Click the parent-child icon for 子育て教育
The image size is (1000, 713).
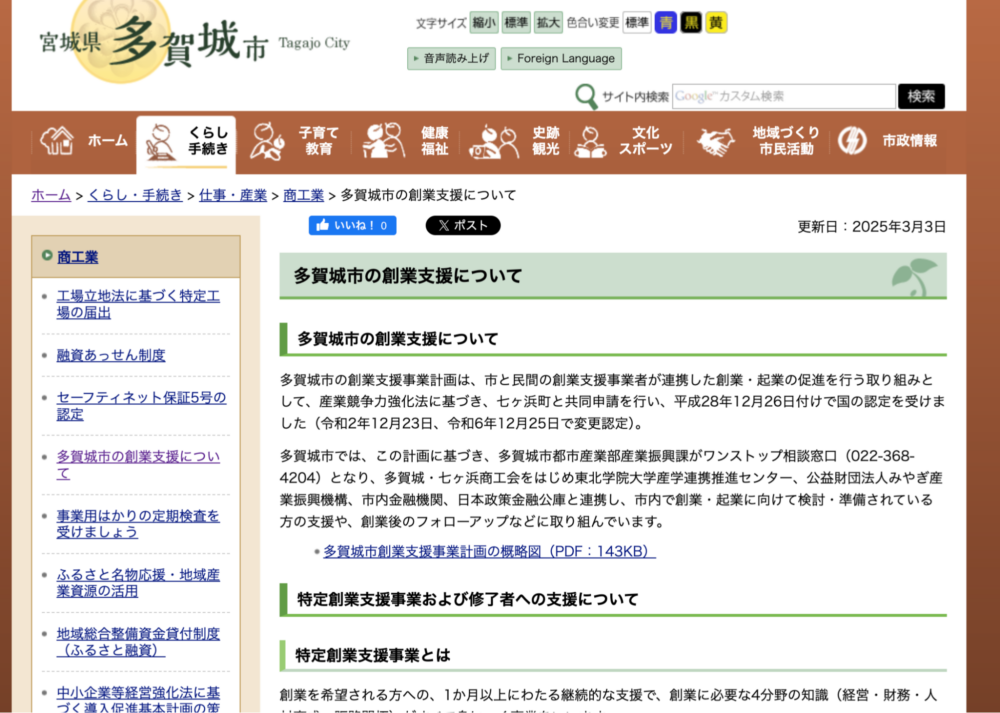267,140
